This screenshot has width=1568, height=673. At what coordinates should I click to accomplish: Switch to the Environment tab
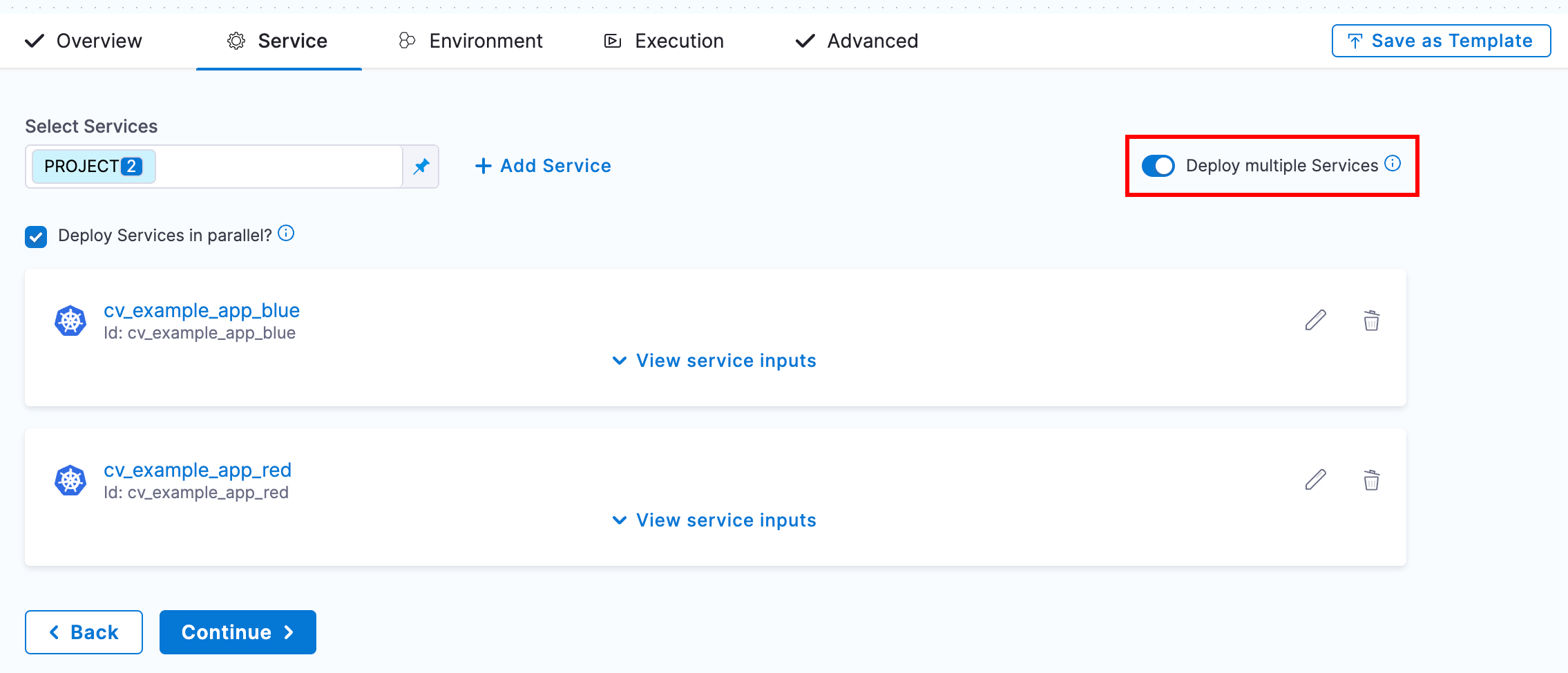(x=471, y=41)
